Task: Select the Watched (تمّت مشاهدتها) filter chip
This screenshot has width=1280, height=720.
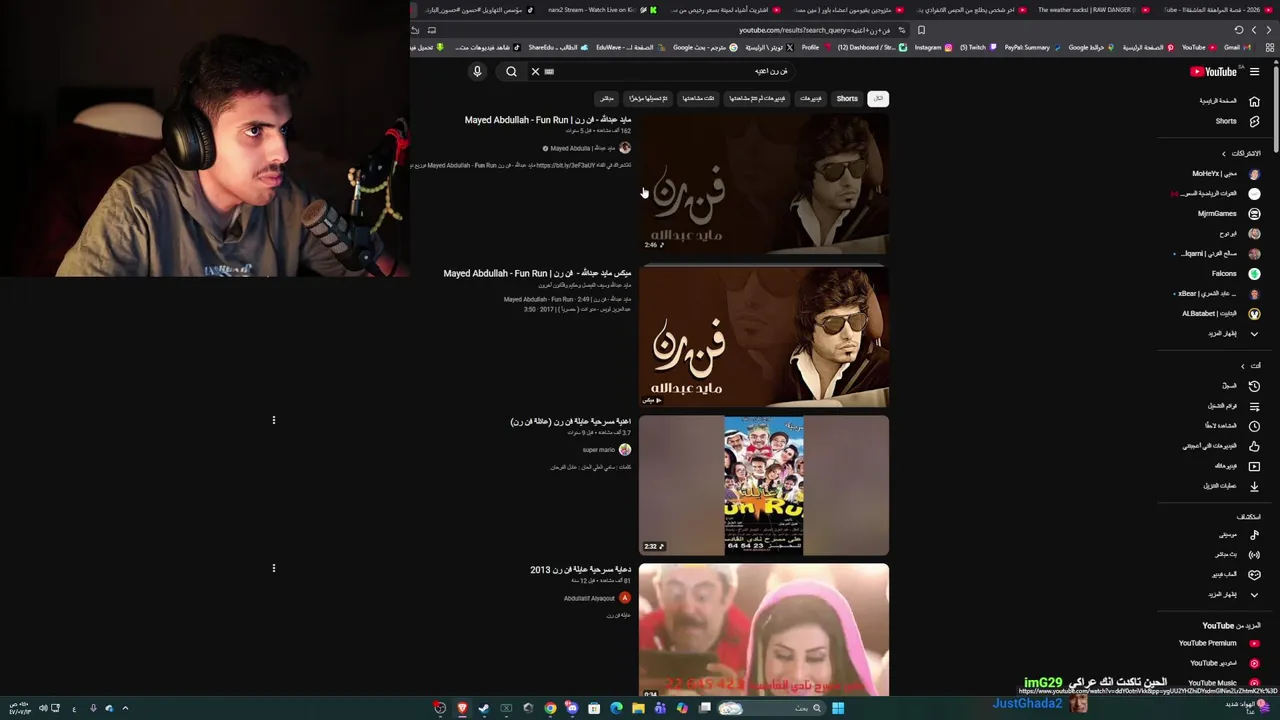Action: point(698,98)
